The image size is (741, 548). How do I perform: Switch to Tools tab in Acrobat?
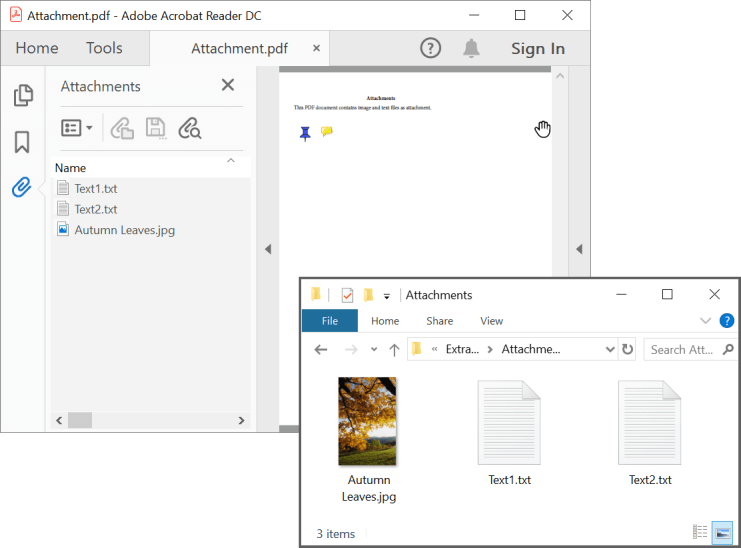tap(104, 48)
